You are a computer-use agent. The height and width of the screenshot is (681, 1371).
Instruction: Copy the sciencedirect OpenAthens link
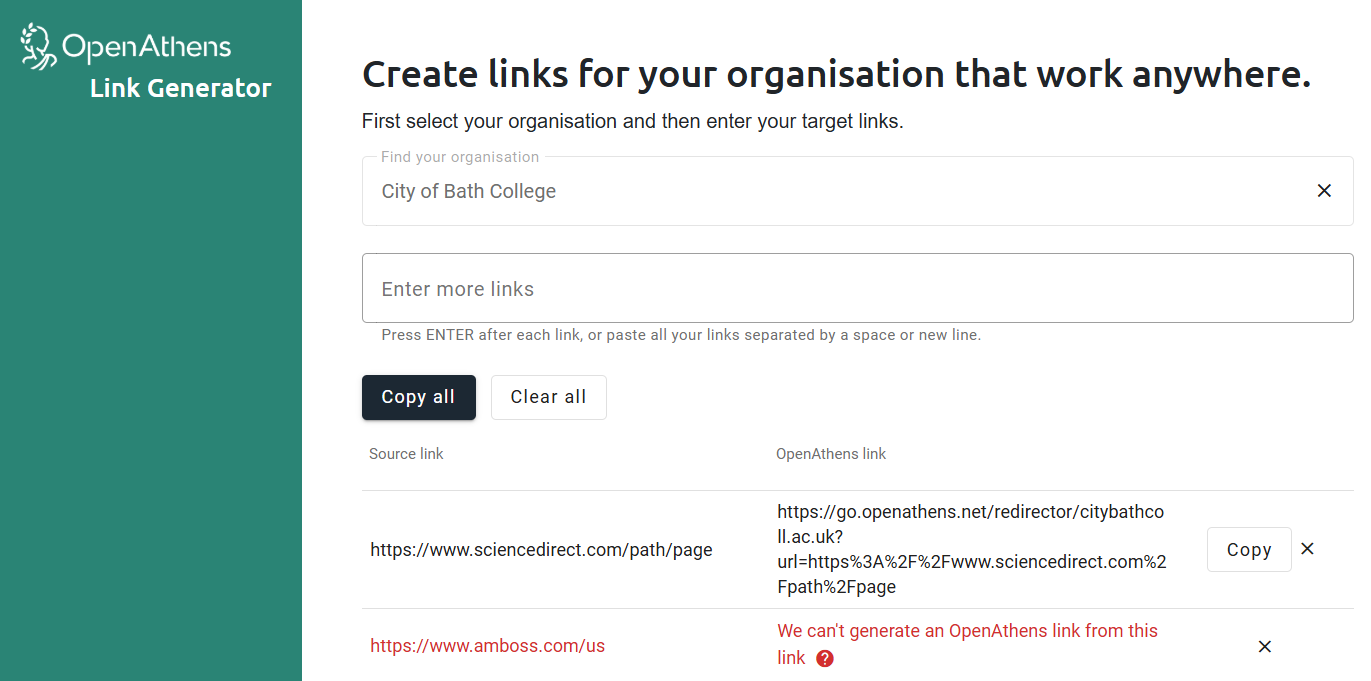(x=1249, y=550)
